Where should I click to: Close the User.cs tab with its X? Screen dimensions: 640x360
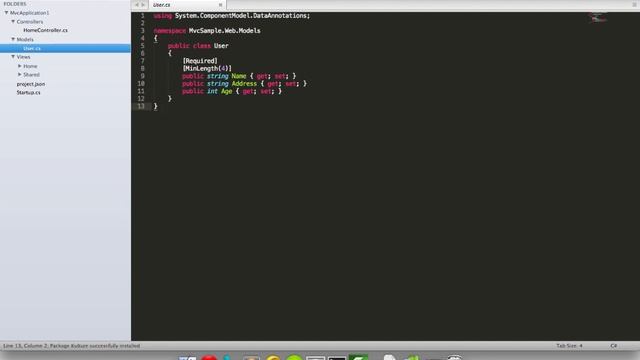[220, 5]
